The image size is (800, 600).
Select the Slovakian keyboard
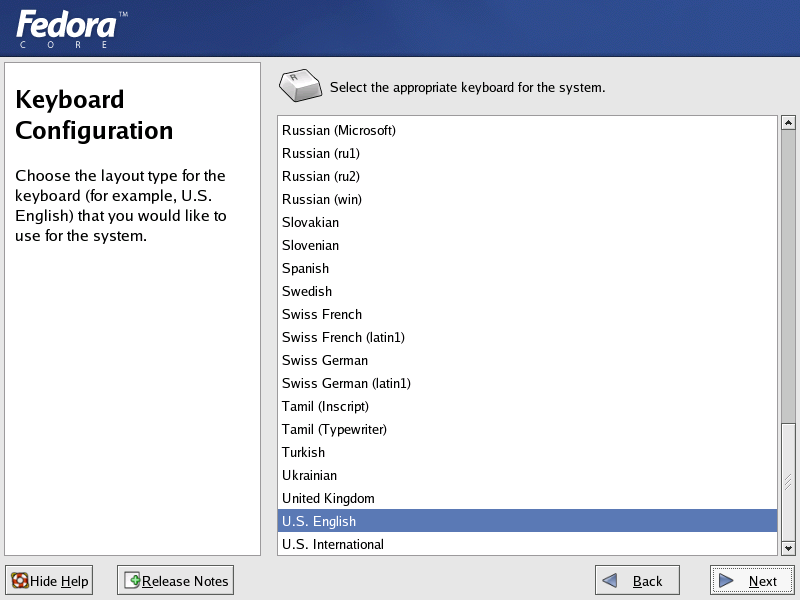(x=527, y=222)
